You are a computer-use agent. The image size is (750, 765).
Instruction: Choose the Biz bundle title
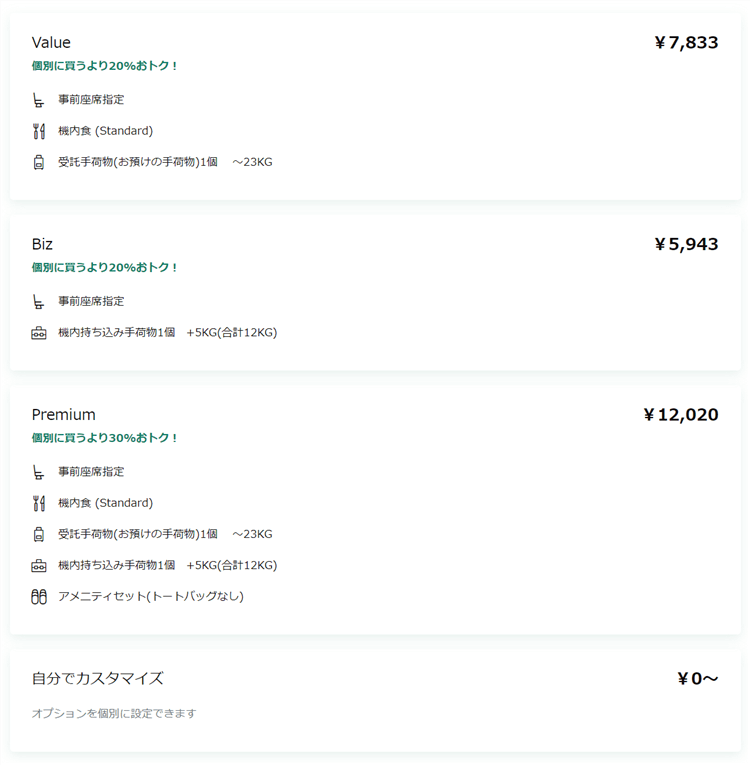42,244
